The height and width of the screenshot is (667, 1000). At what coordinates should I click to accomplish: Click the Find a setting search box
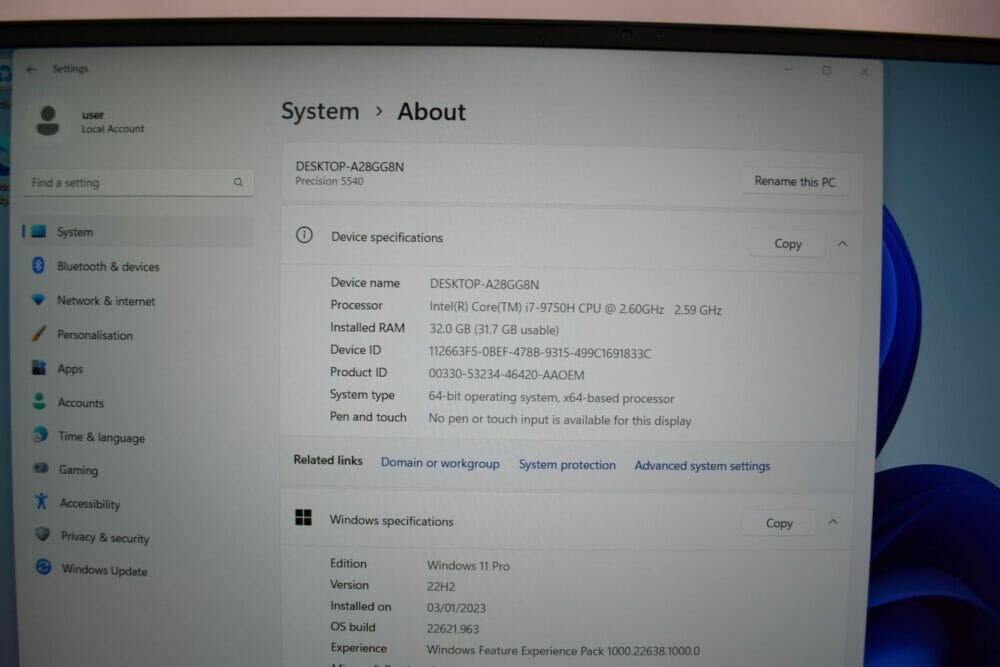pos(138,183)
